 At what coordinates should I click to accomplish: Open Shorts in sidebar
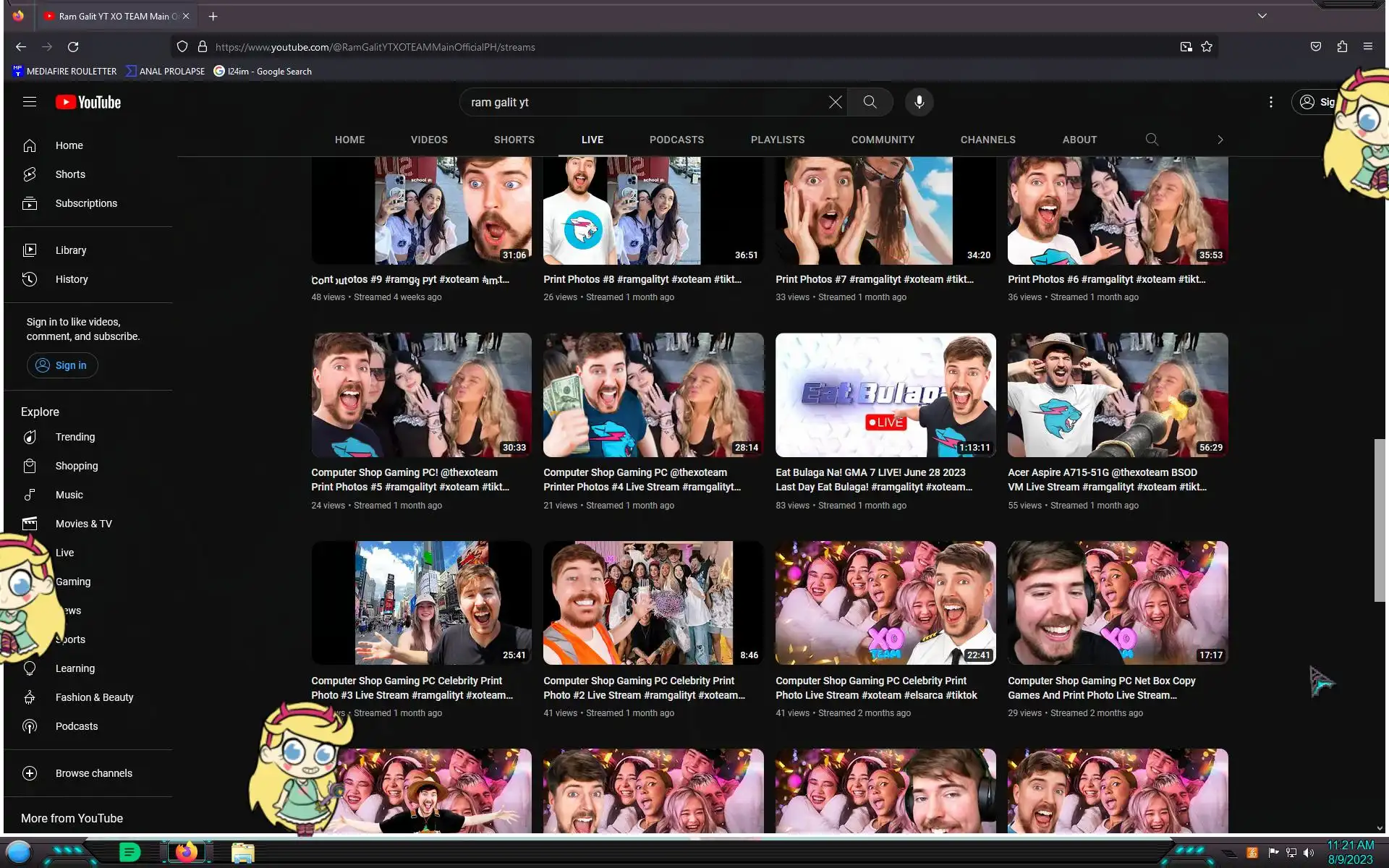click(70, 174)
